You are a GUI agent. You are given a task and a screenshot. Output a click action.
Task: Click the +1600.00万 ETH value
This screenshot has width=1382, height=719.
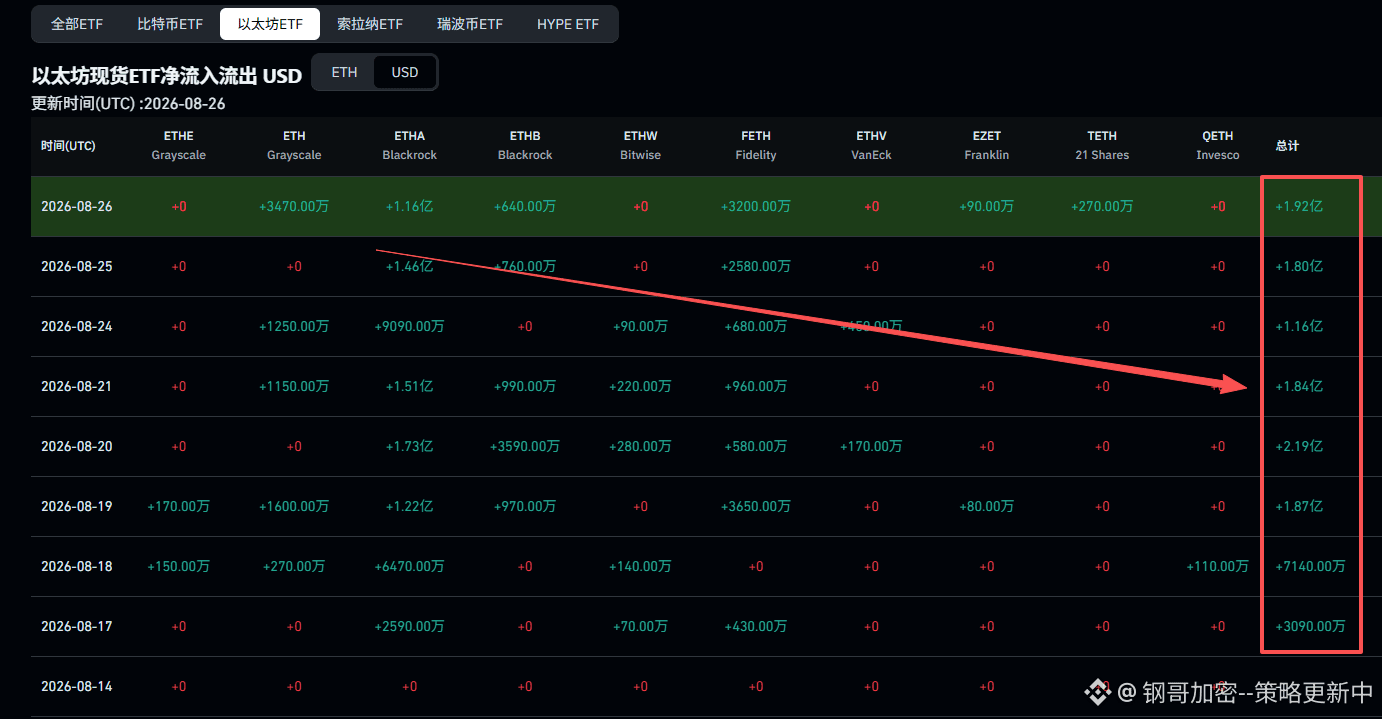[294, 506]
